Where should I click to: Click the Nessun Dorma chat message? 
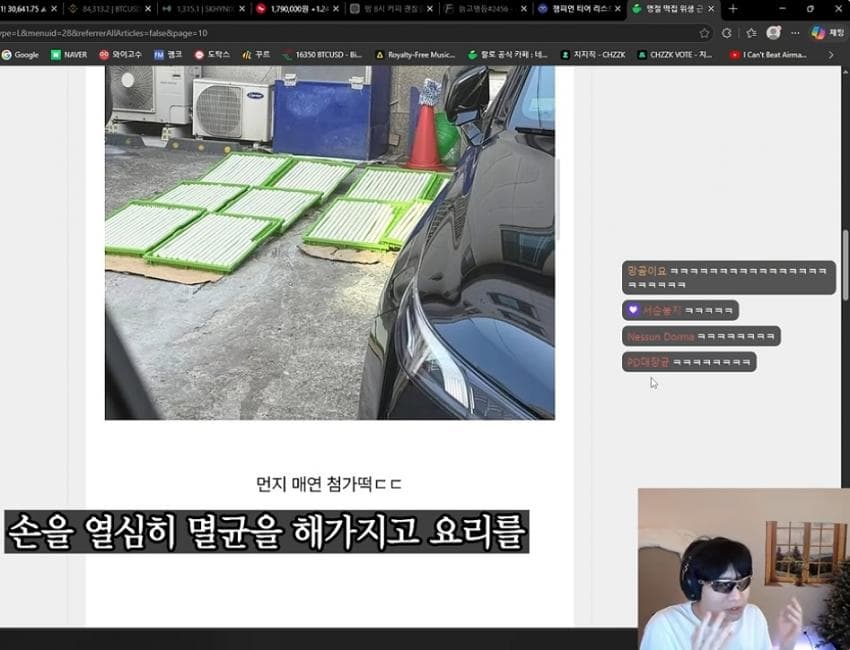coord(701,336)
